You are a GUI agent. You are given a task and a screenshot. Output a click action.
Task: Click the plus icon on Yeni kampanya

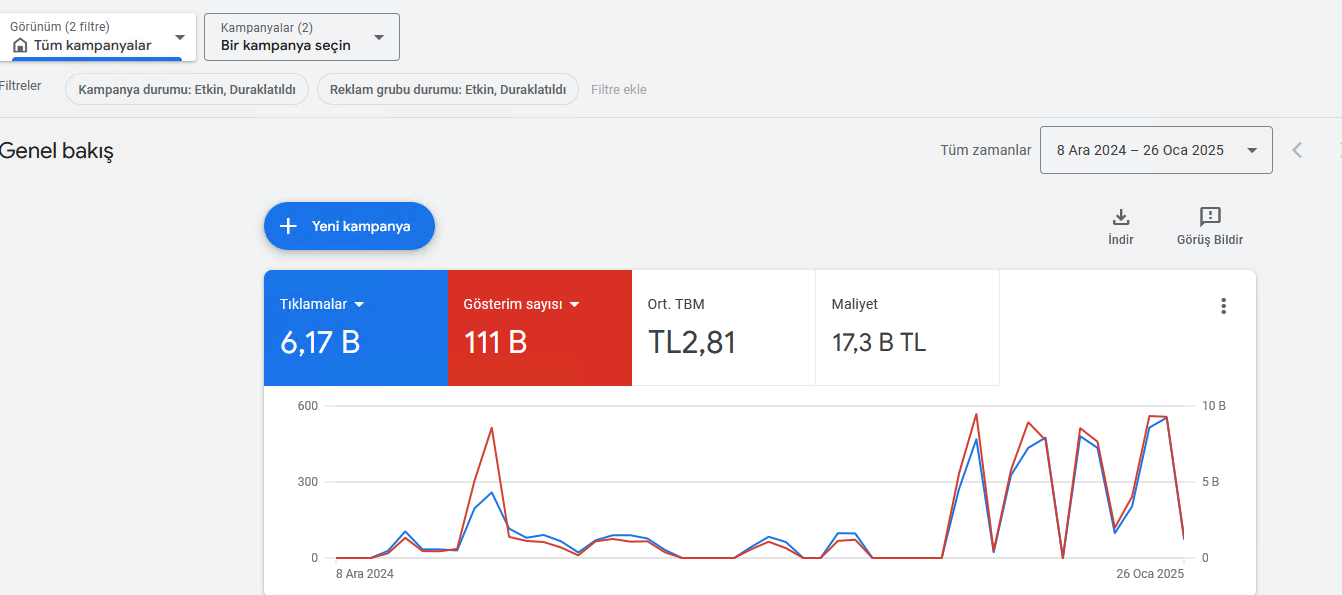(x=288, y=226)
